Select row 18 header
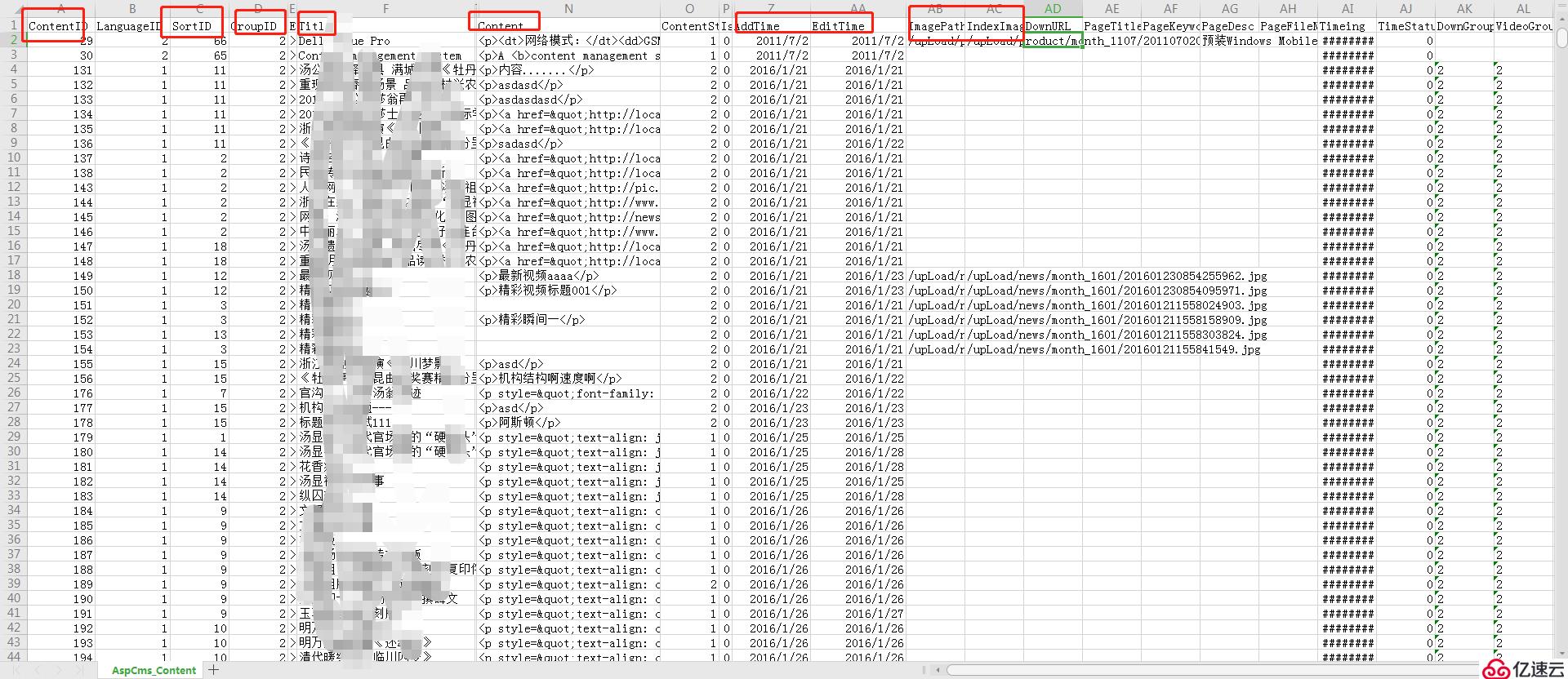The image size is (1568, 679). coord(13,275)
